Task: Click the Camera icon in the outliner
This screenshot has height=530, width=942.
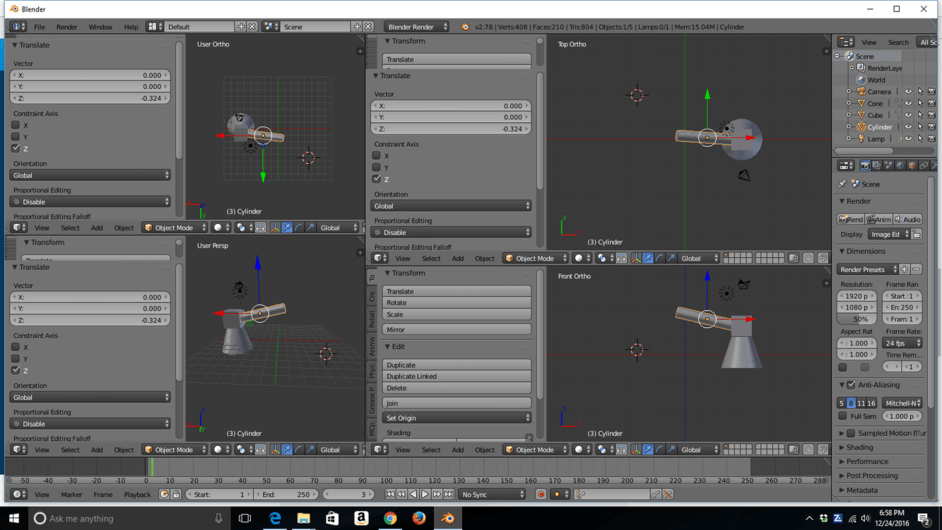Action: [x=860, y=91]
